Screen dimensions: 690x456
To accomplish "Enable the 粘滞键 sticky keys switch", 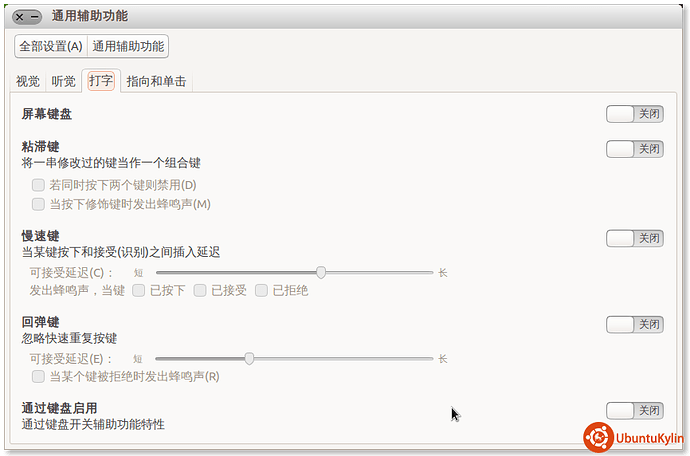I will [634, 149].
